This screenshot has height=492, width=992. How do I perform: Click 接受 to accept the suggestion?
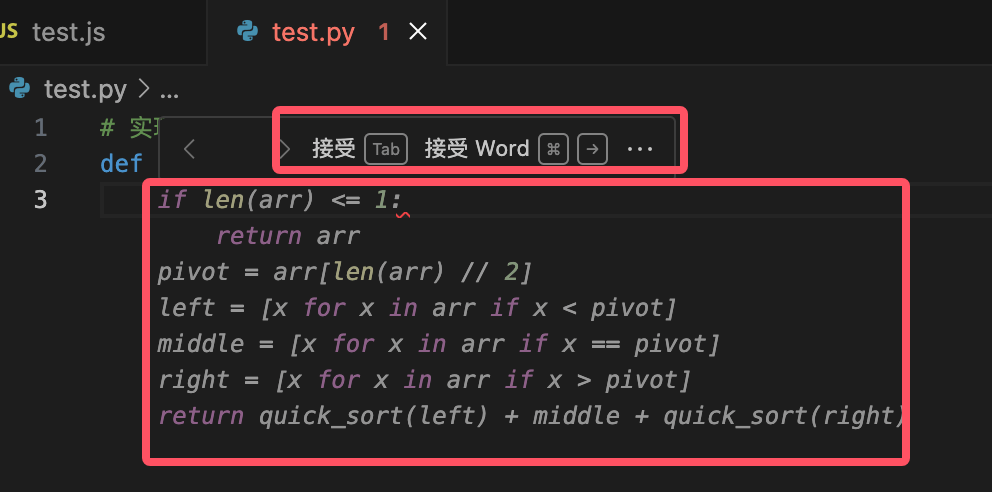[334, 149]
